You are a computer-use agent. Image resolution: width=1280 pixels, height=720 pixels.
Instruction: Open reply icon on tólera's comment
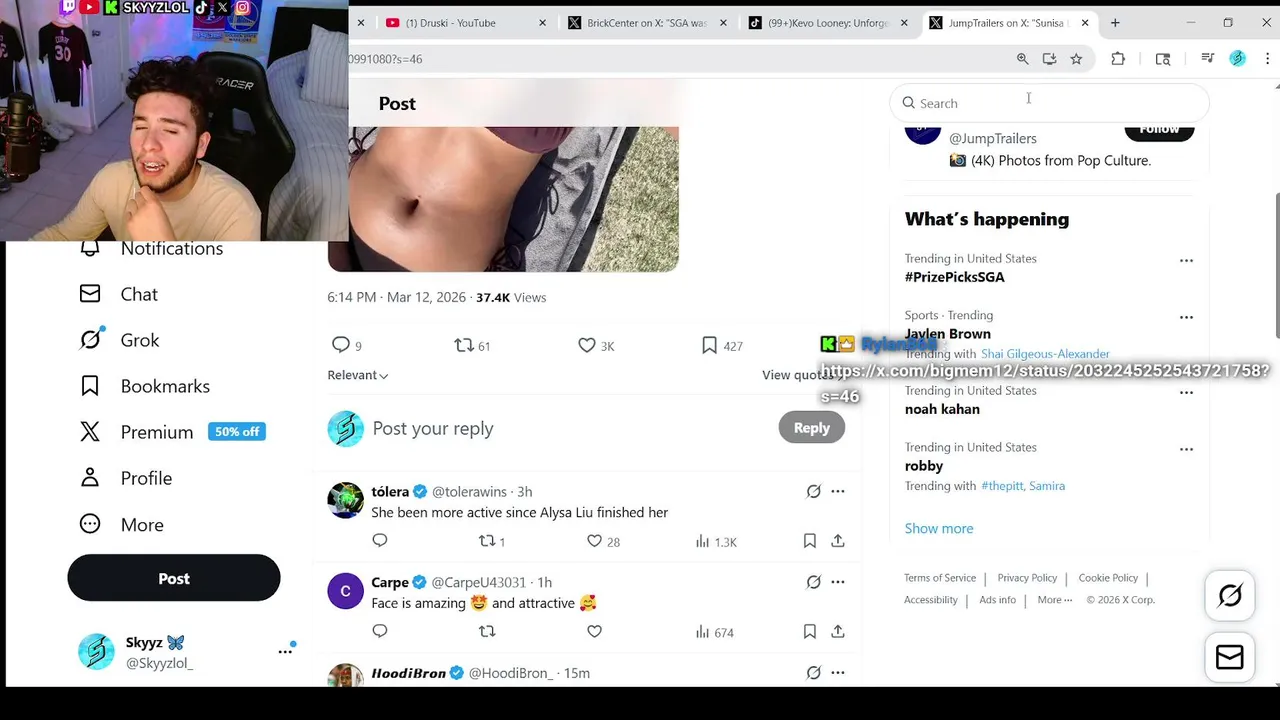click(380, 541)
